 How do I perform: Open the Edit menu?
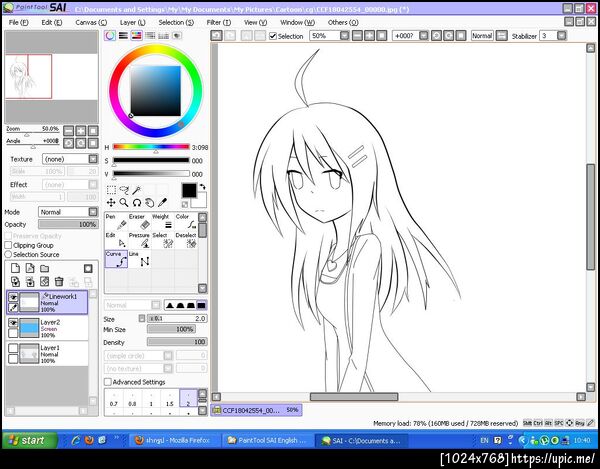(x=52, y=23)
